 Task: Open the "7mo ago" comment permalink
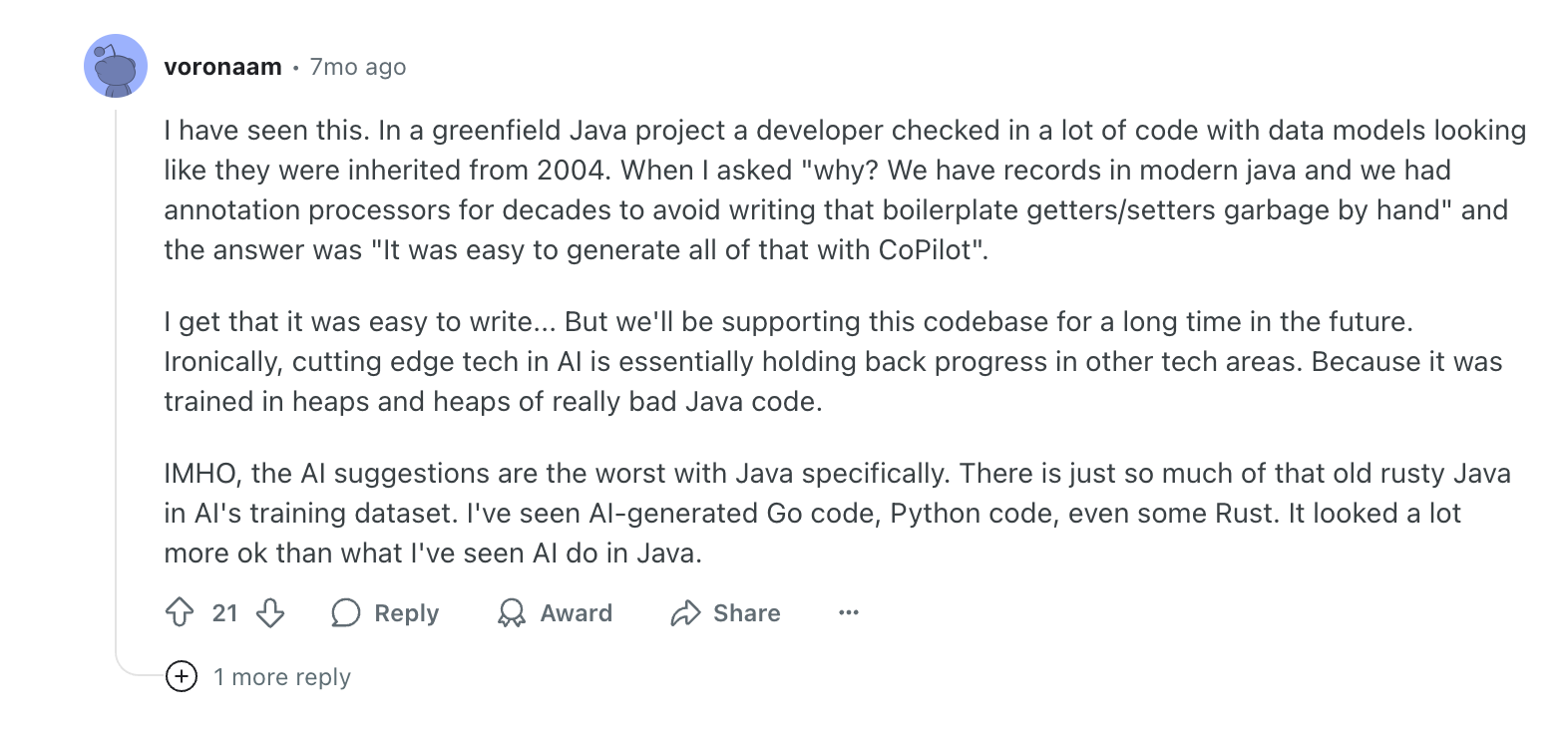tap(358, 67)
